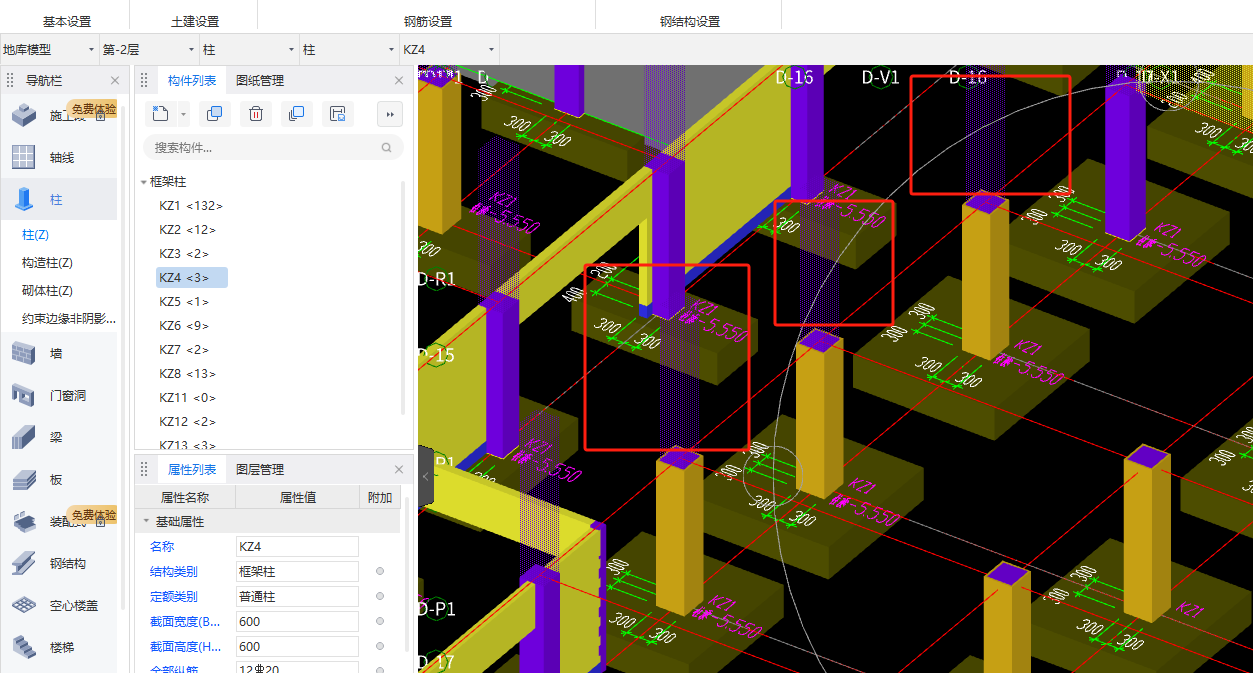Click the lock icon beside 装配式

pos(101,521)
